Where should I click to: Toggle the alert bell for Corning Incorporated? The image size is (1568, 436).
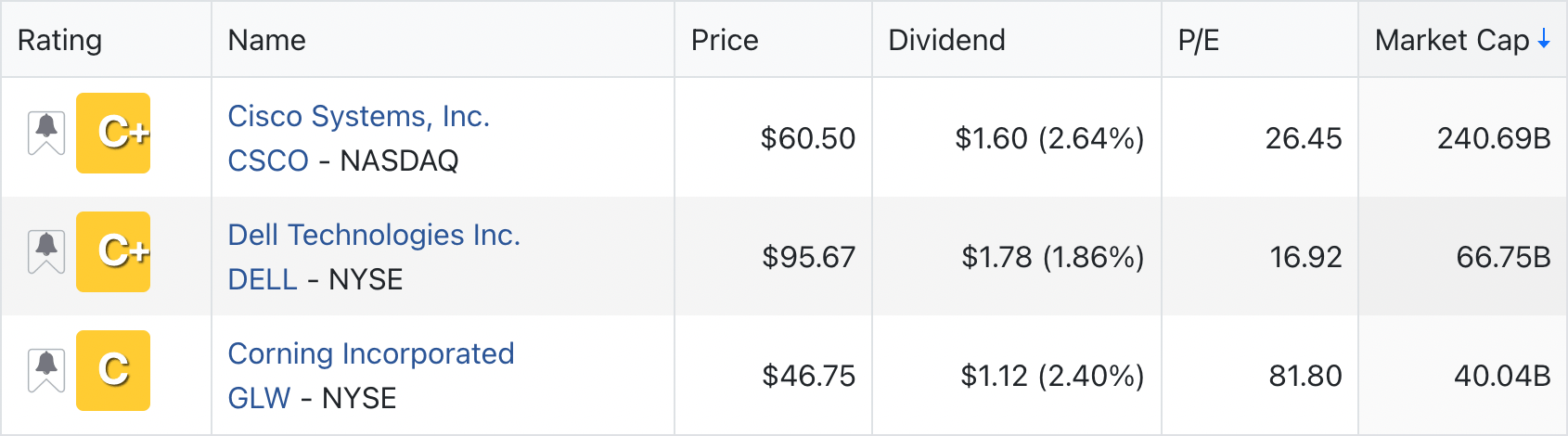click(46, 371)
